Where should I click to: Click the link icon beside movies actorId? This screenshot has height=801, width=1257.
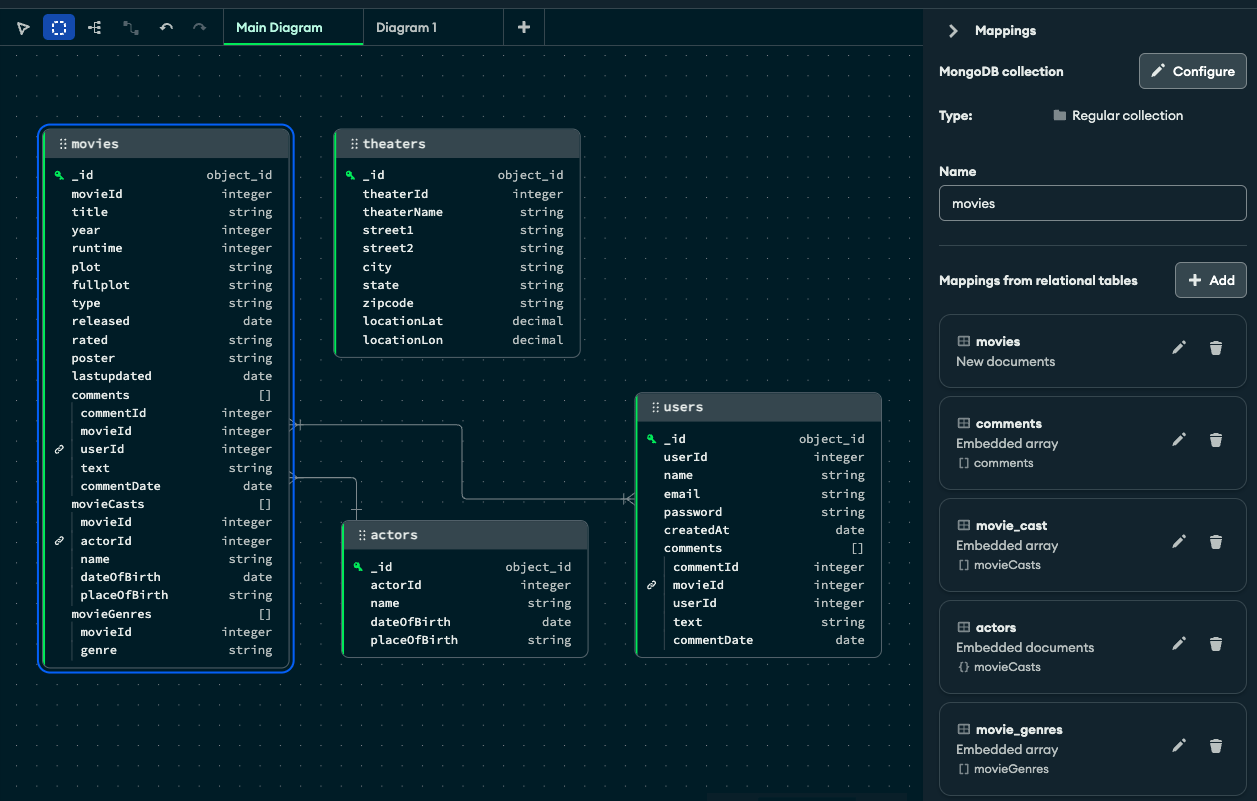(60, 541)
